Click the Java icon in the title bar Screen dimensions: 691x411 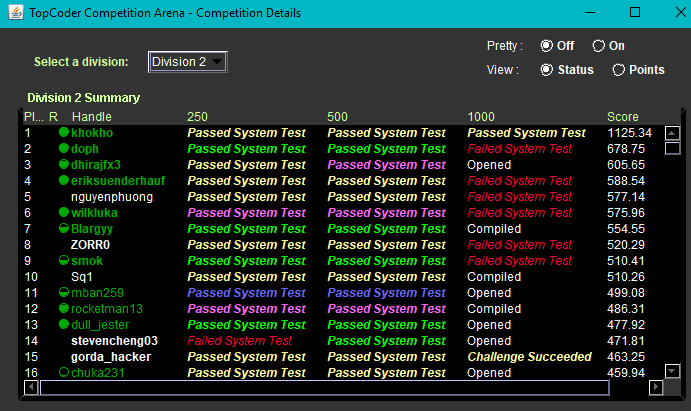(x=16, y=12)
